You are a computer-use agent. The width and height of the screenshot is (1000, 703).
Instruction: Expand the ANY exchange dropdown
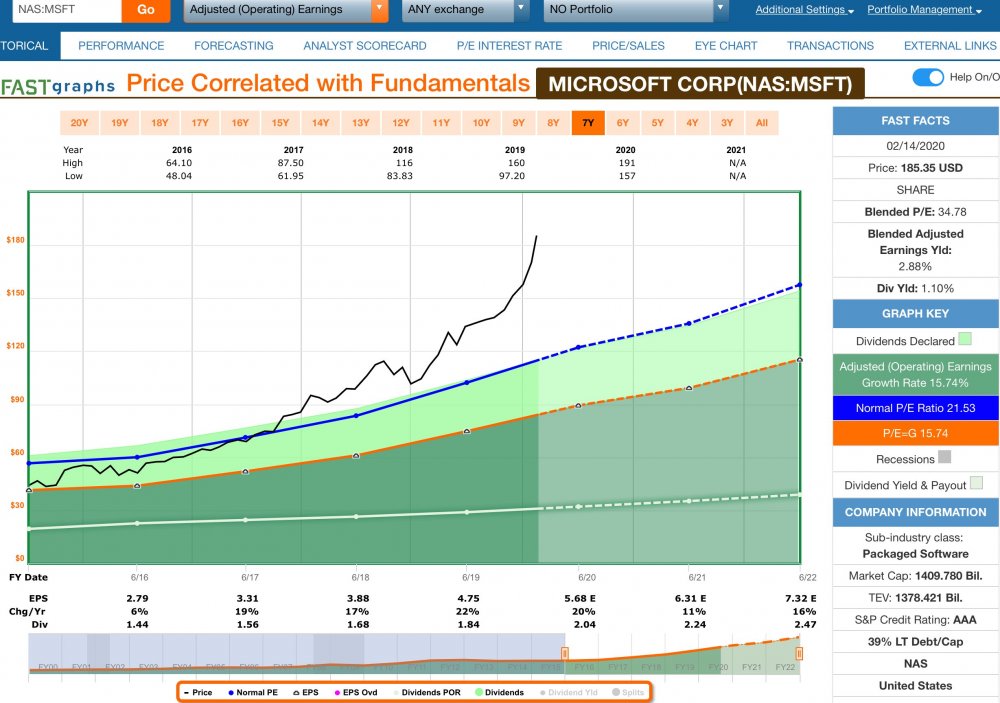(x=466, y=10)
